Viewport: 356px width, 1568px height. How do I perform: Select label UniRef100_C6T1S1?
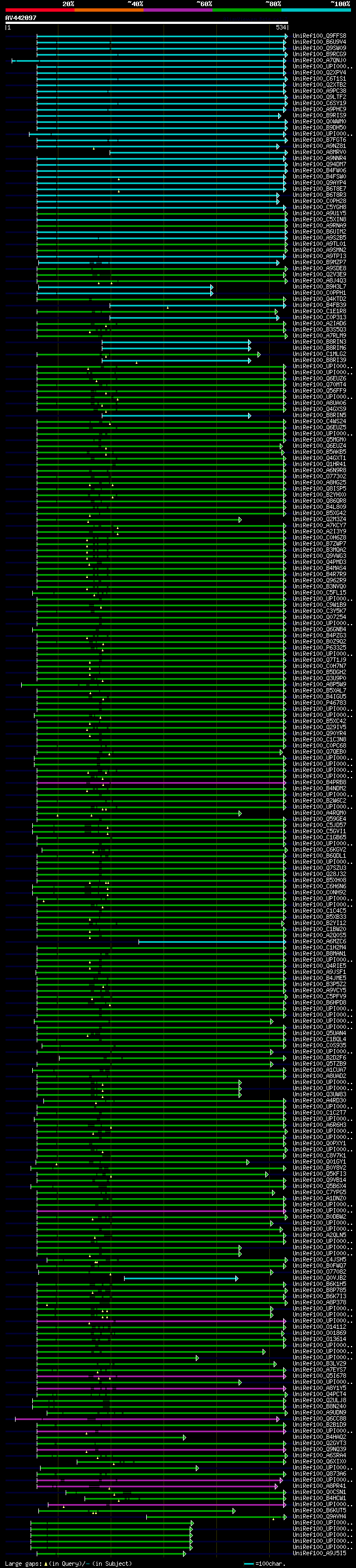pos(319,78)
